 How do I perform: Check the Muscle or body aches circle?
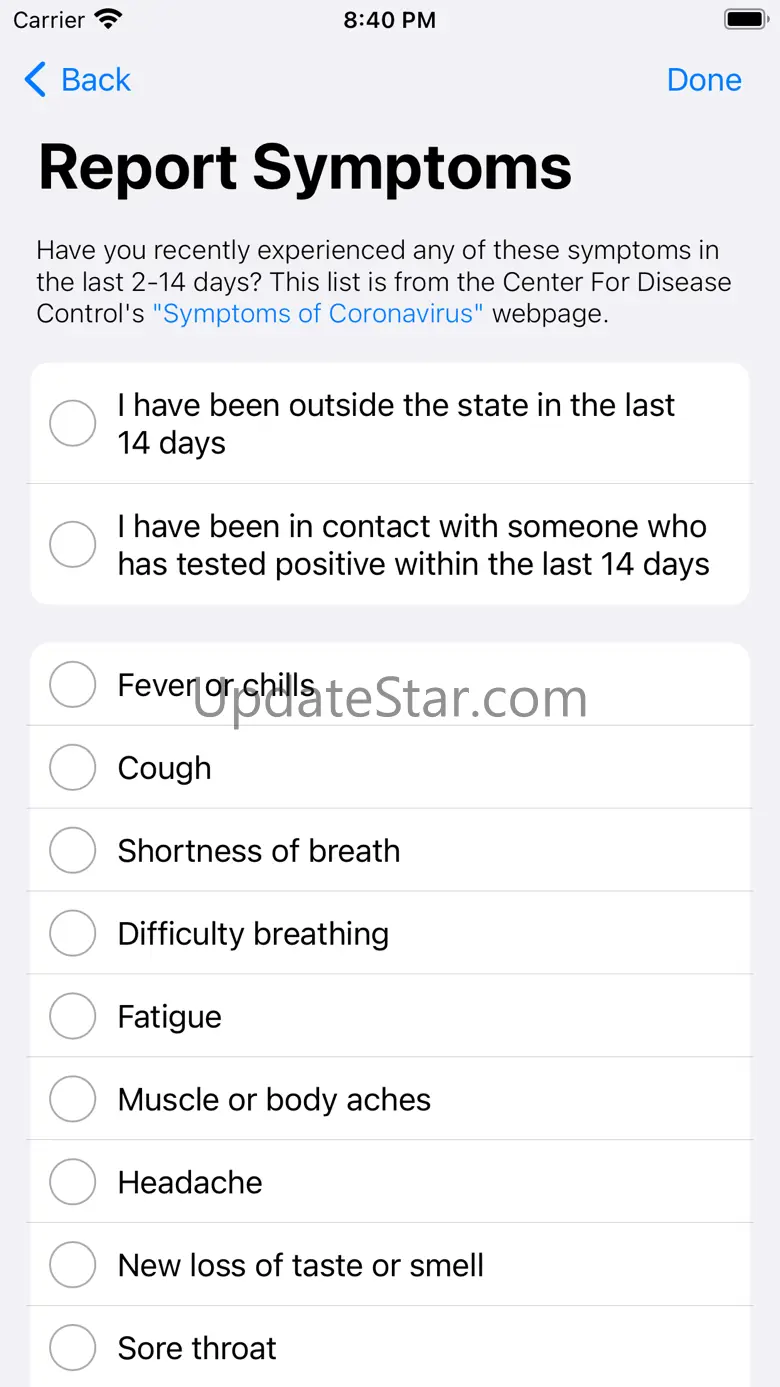[73, 1100]
